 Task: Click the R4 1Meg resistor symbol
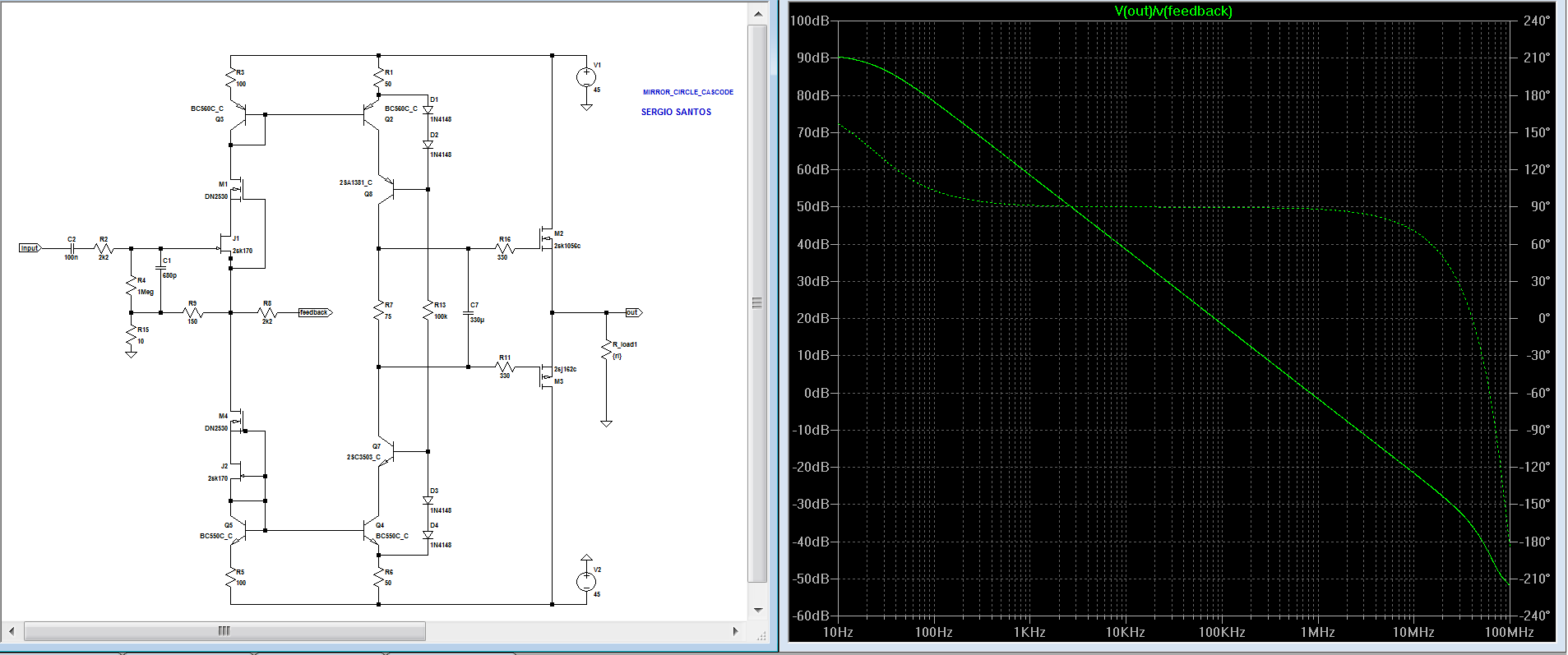click(131, 286)
